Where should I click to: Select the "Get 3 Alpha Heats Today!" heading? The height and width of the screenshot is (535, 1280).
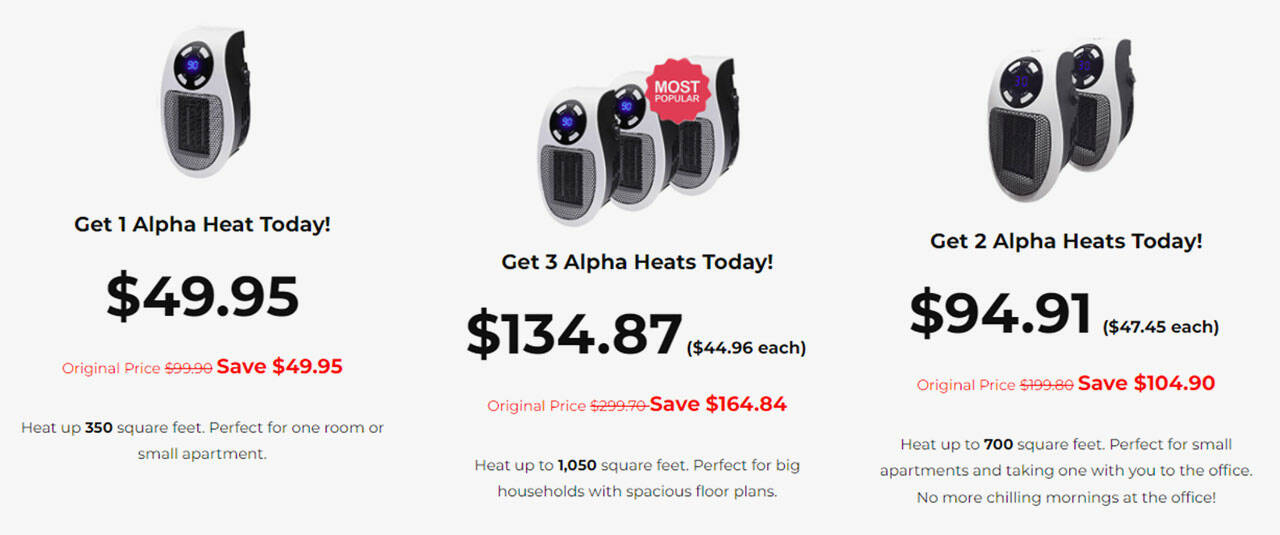pos(637,262)
